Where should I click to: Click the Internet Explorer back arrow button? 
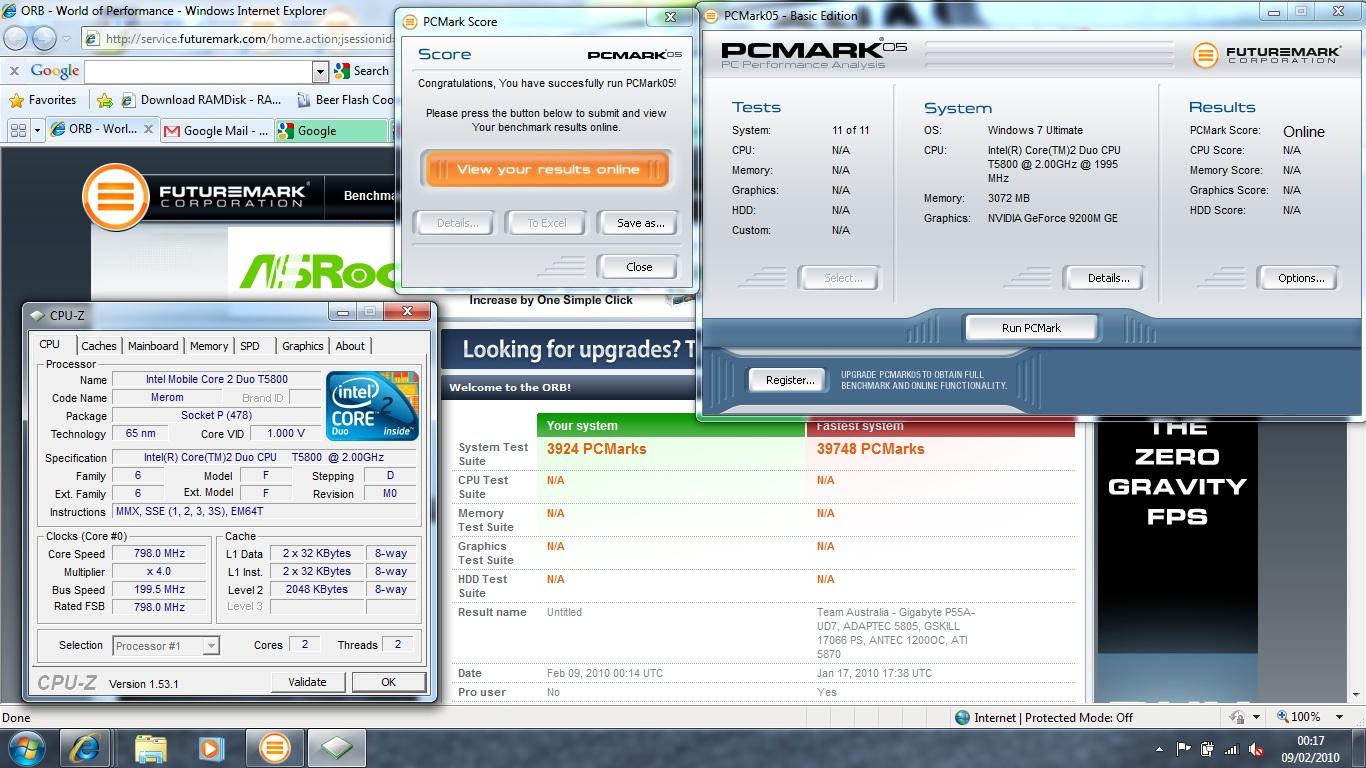click(x=17, y=39)
